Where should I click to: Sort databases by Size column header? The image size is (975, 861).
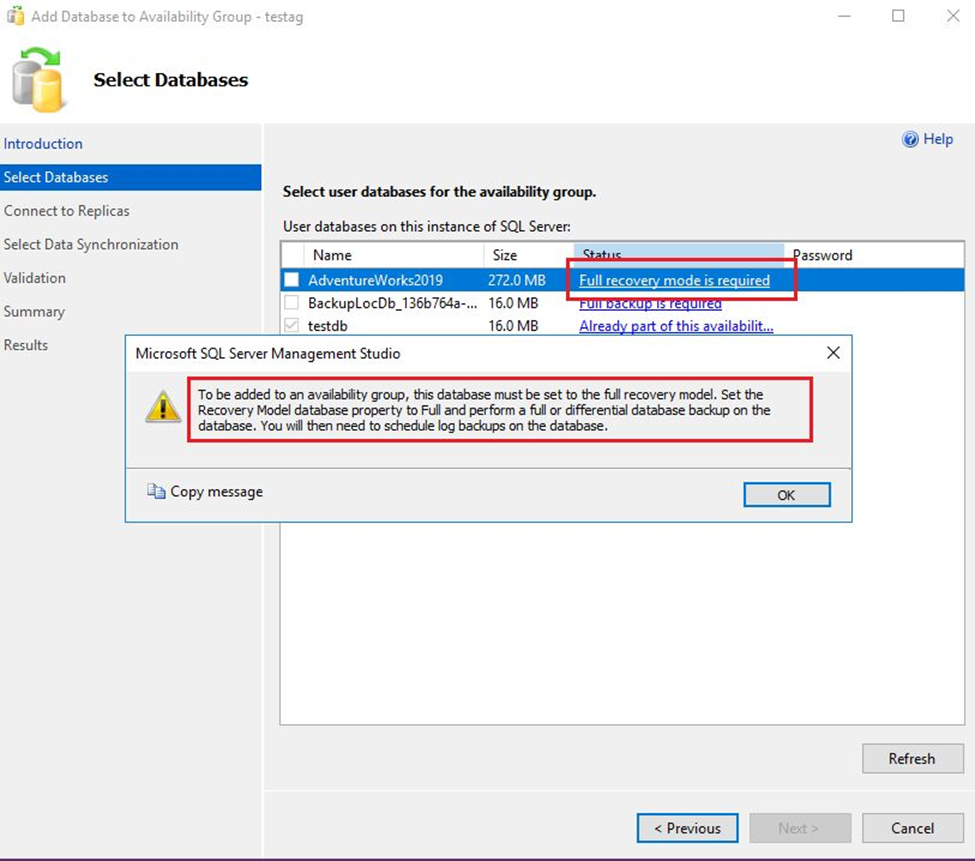(x=505, y=255)
